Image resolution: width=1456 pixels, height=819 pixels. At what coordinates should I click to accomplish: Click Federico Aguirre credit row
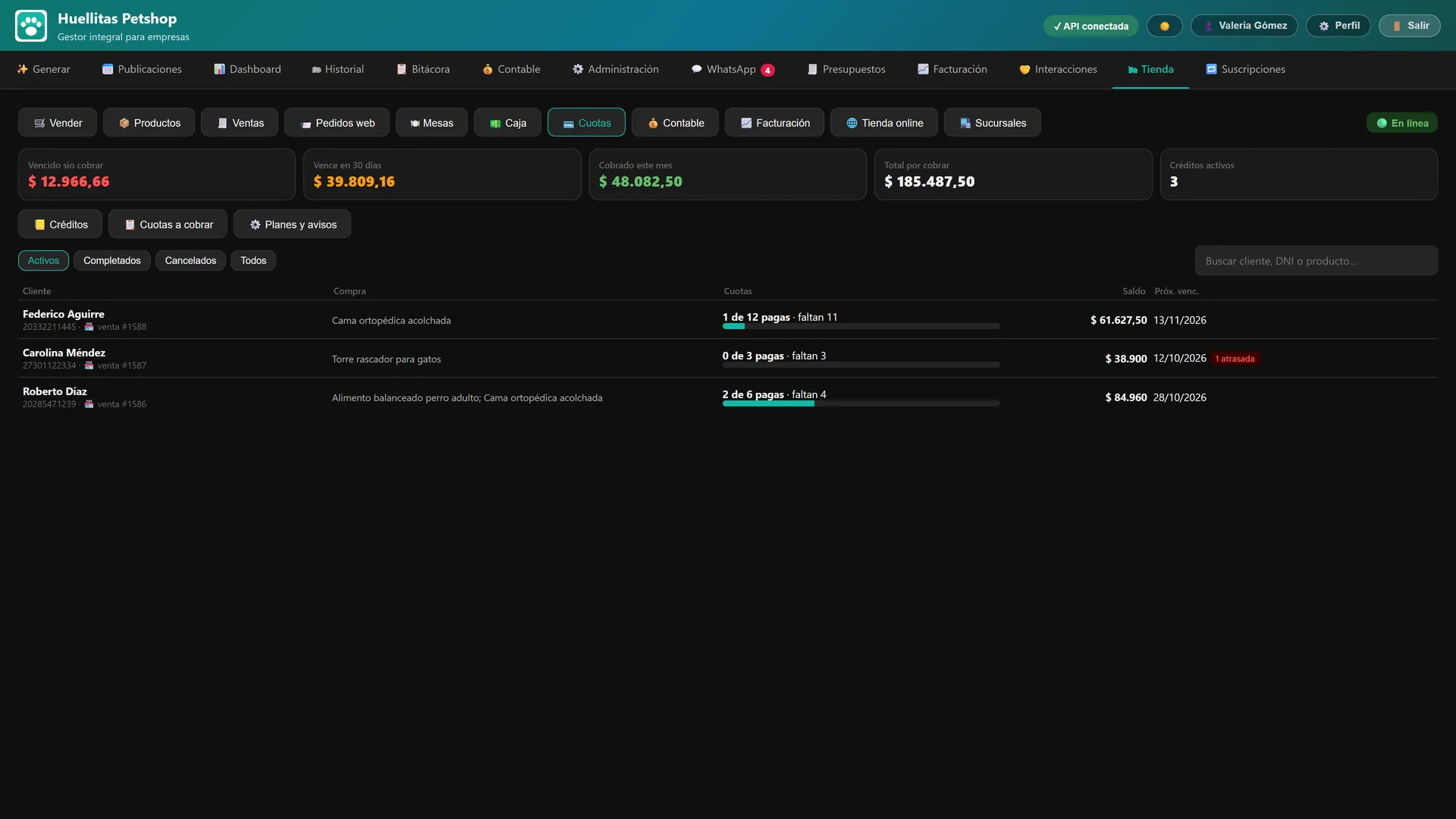pyautogui.click(x=728, y=320)
